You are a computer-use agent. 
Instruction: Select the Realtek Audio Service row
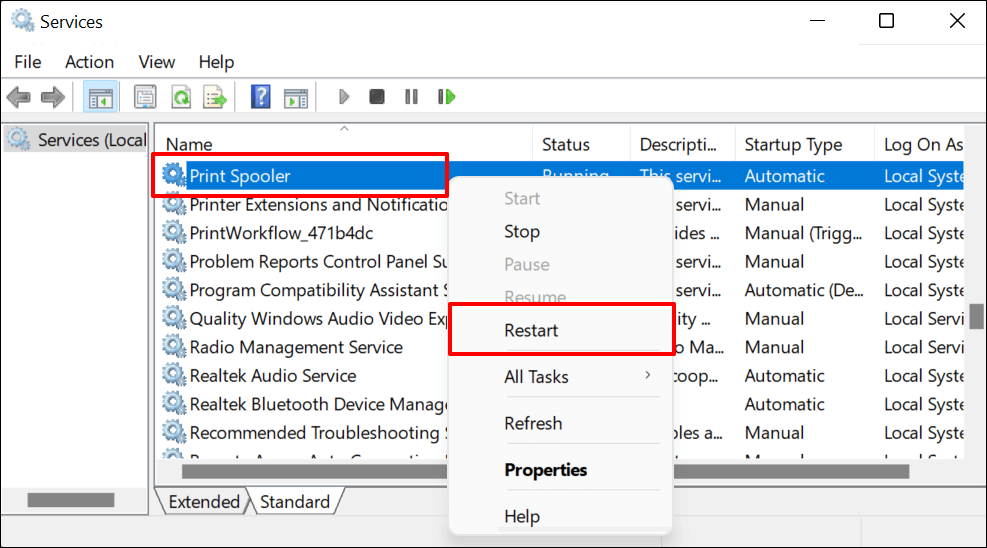point(272,376)
